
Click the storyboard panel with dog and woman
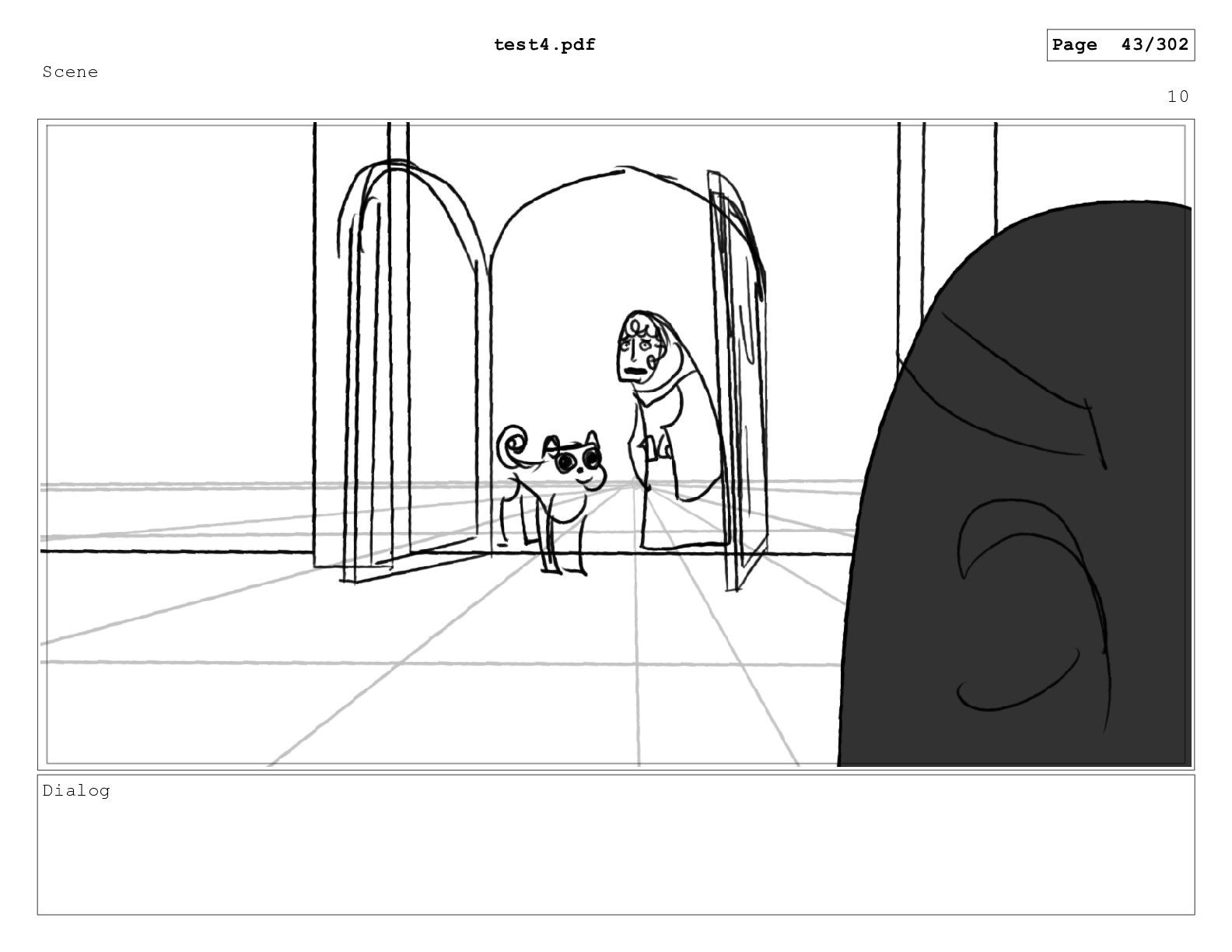tap(616, 444)
